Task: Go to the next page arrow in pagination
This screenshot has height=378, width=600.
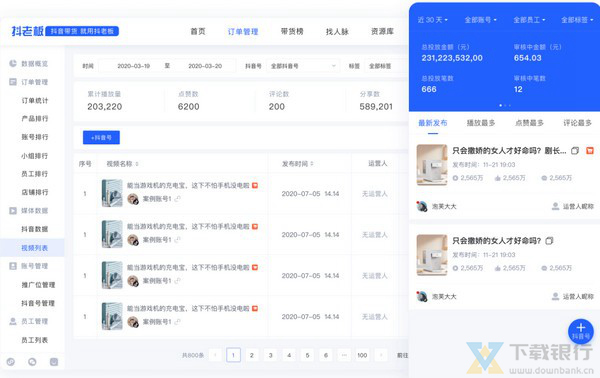Action: 381,355
